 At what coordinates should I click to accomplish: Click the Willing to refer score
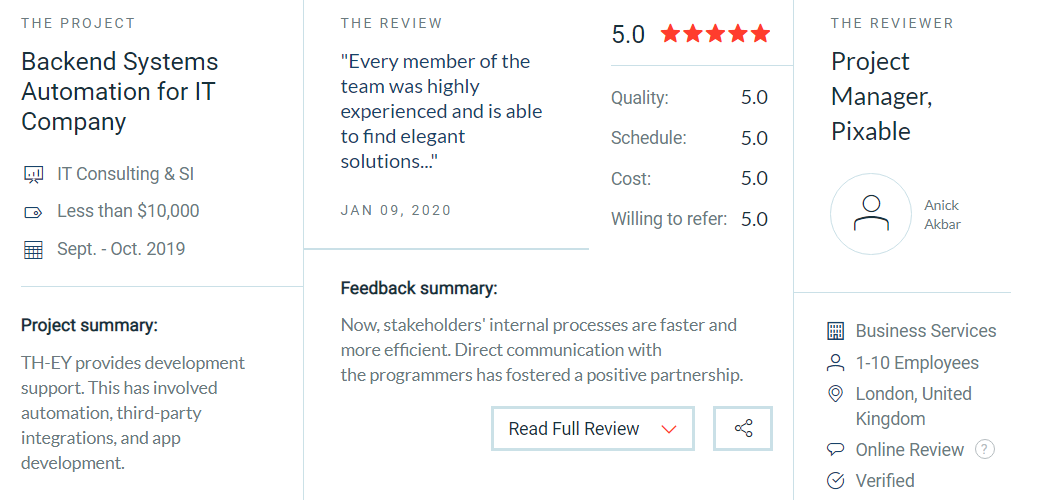click(x=754, y=219)
